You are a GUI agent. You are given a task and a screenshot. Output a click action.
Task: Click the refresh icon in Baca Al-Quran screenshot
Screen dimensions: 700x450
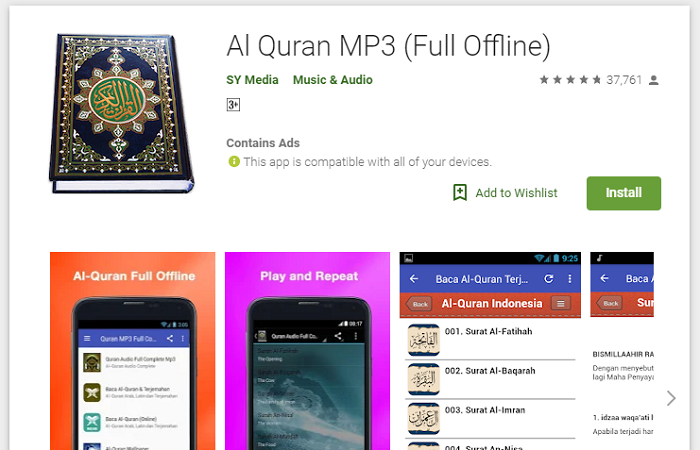pyautogui.click(x=549, y=279)
